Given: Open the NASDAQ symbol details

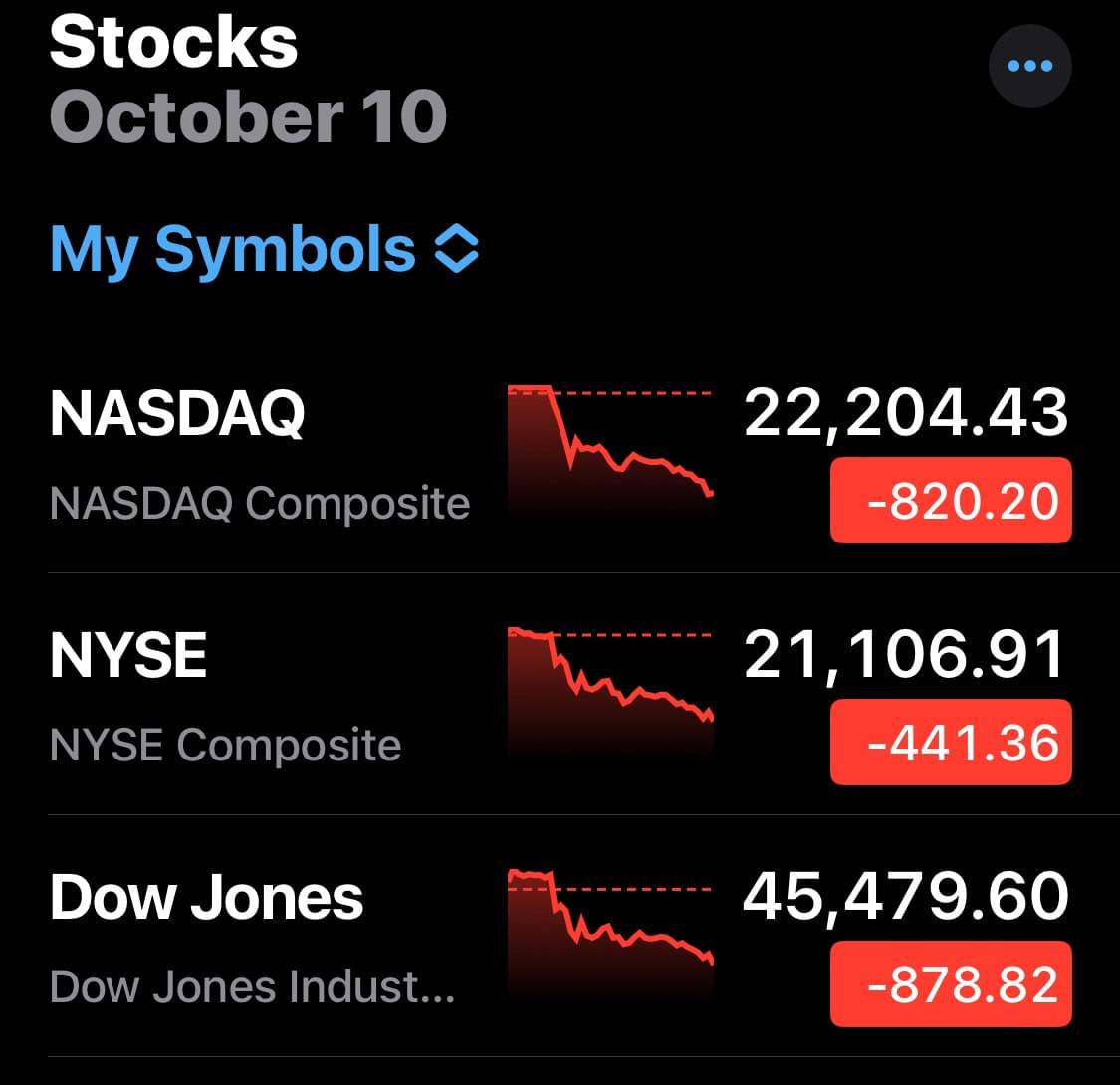Looking at the screenshot, I should 177,413.
